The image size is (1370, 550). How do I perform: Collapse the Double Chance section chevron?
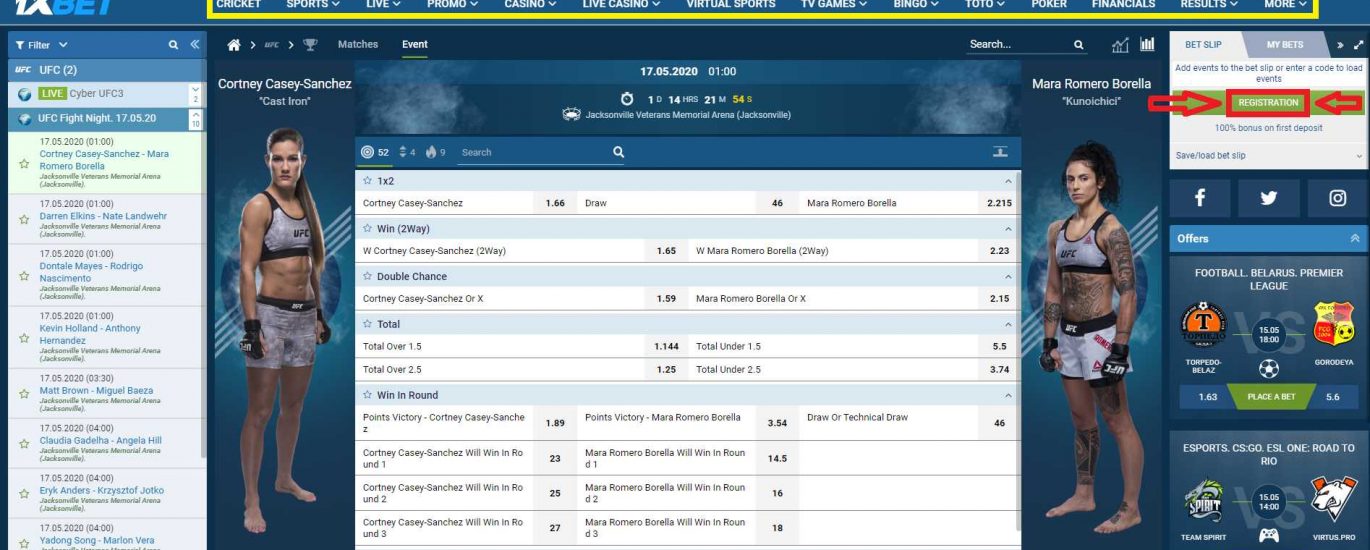(1008, 276)
